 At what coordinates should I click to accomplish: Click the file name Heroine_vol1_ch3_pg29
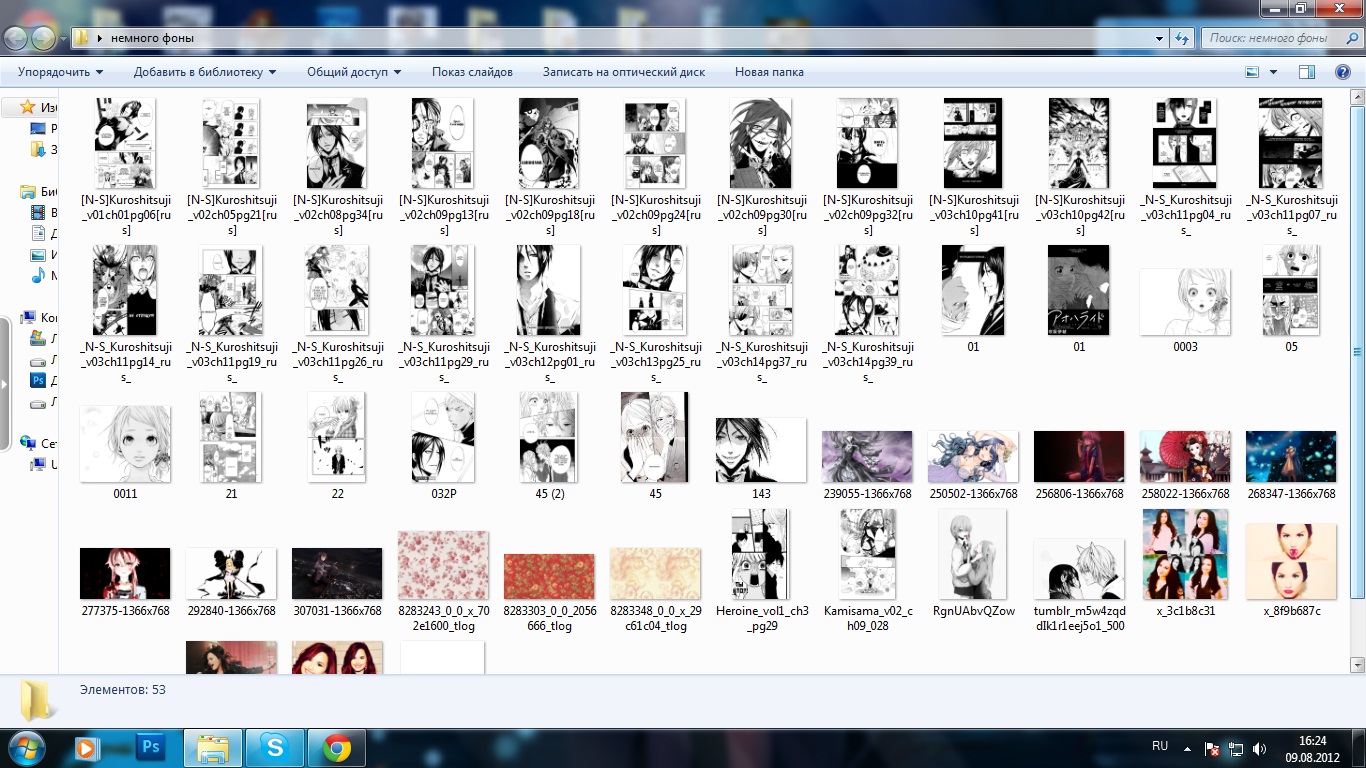pyautogui.click(x=761, y=618)
